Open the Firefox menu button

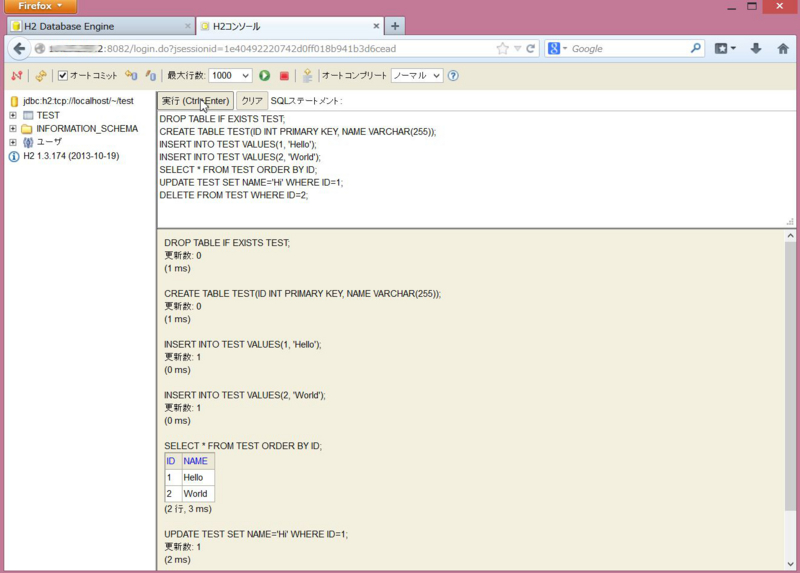(41, 6)
